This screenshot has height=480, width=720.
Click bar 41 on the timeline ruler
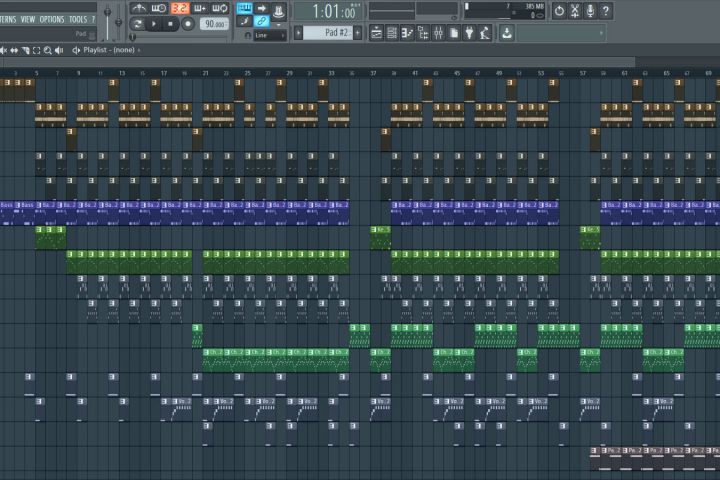[x=415, y=73]
